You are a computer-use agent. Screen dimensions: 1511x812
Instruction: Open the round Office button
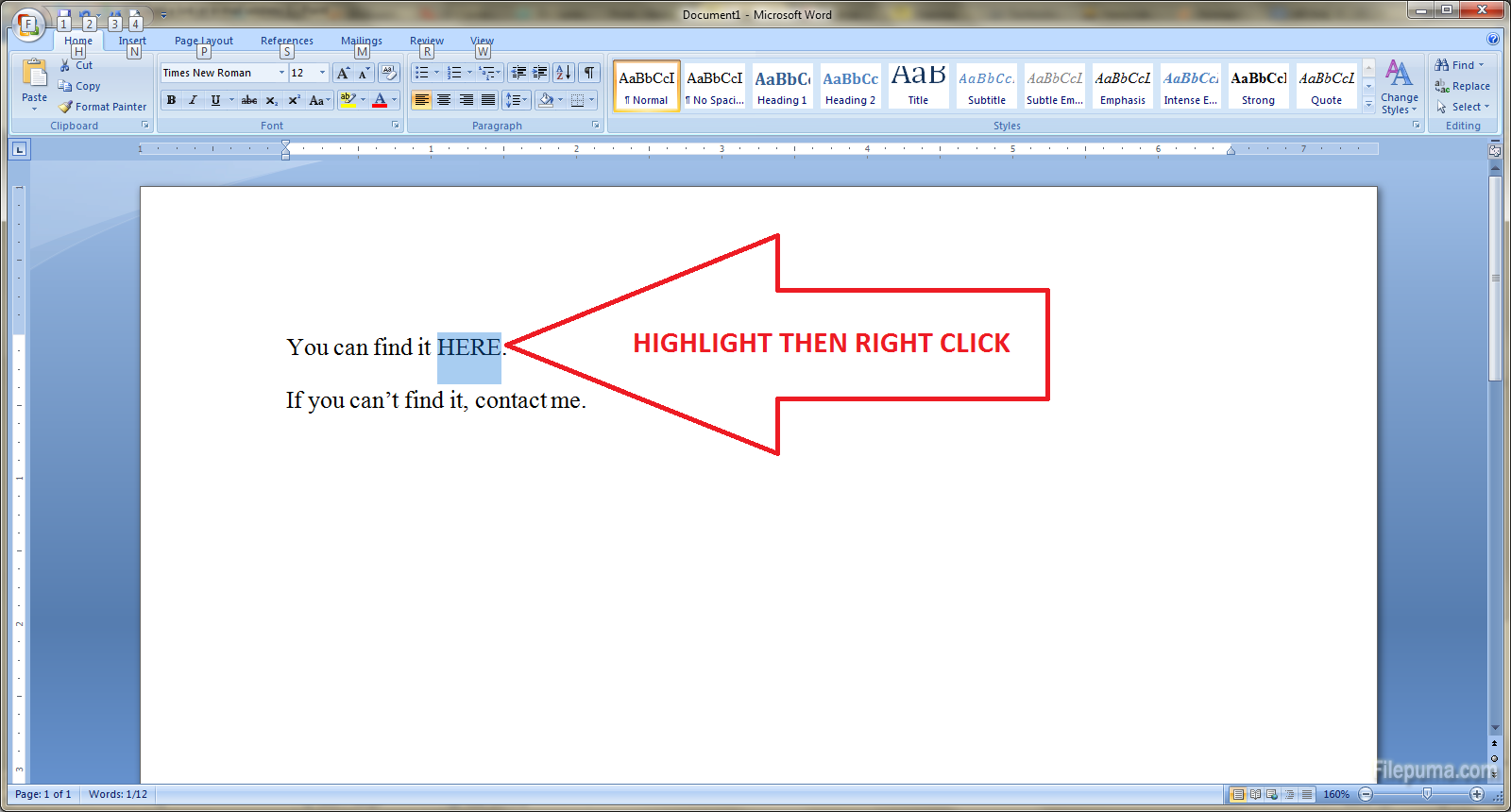tap(28, 24)
